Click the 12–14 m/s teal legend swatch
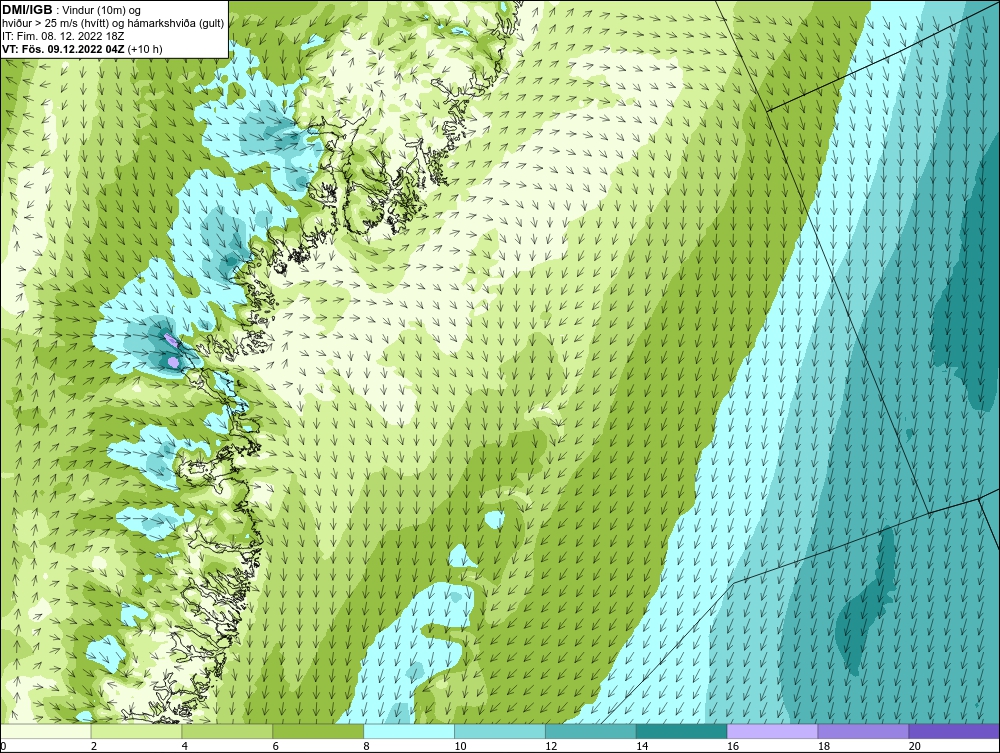1000x753 pixels. (591, 731)
